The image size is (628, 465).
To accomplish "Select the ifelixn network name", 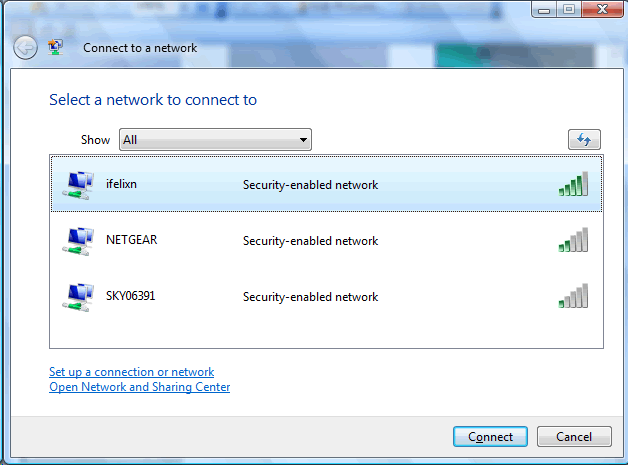I will (123, 184).
